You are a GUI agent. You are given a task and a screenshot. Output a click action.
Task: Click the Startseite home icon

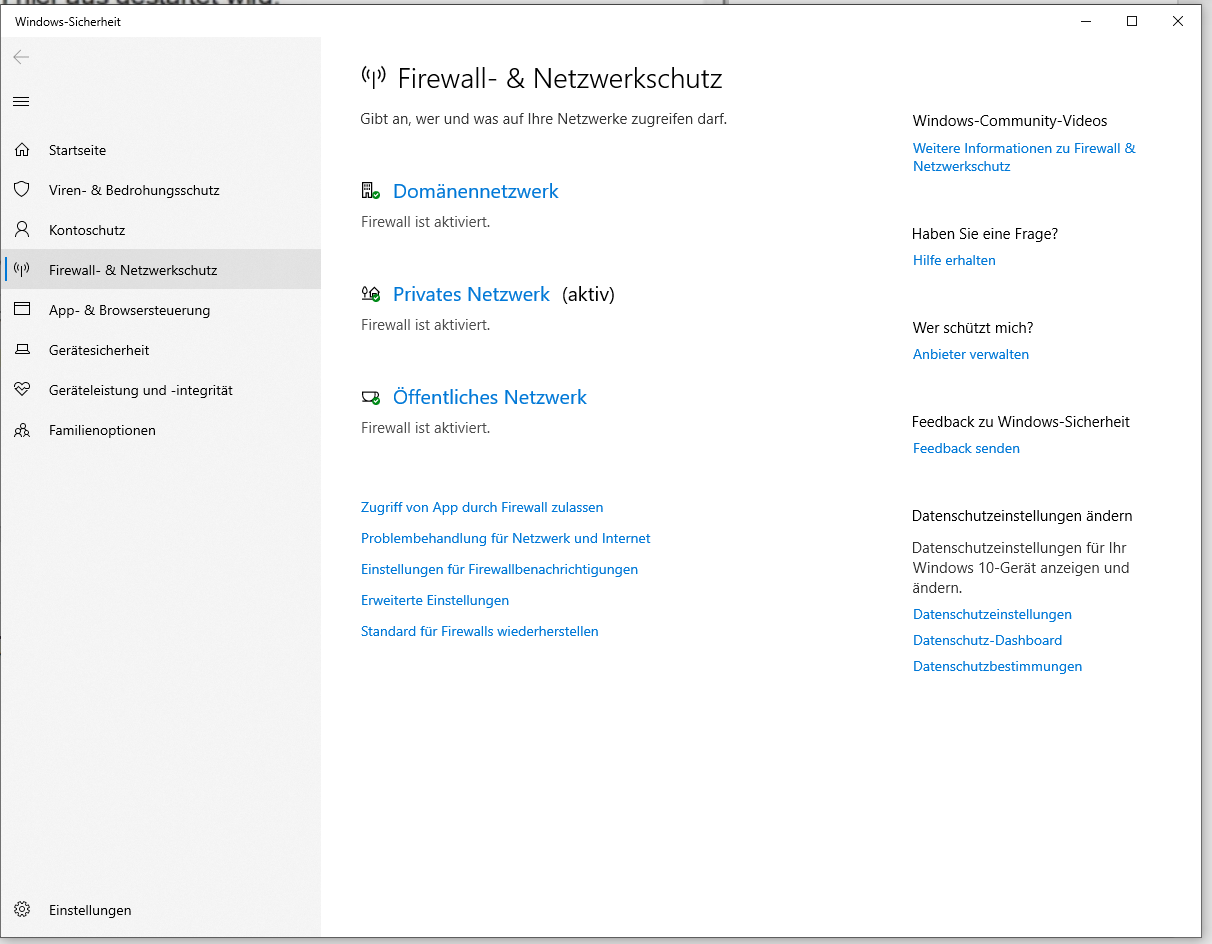pos(22,150)
